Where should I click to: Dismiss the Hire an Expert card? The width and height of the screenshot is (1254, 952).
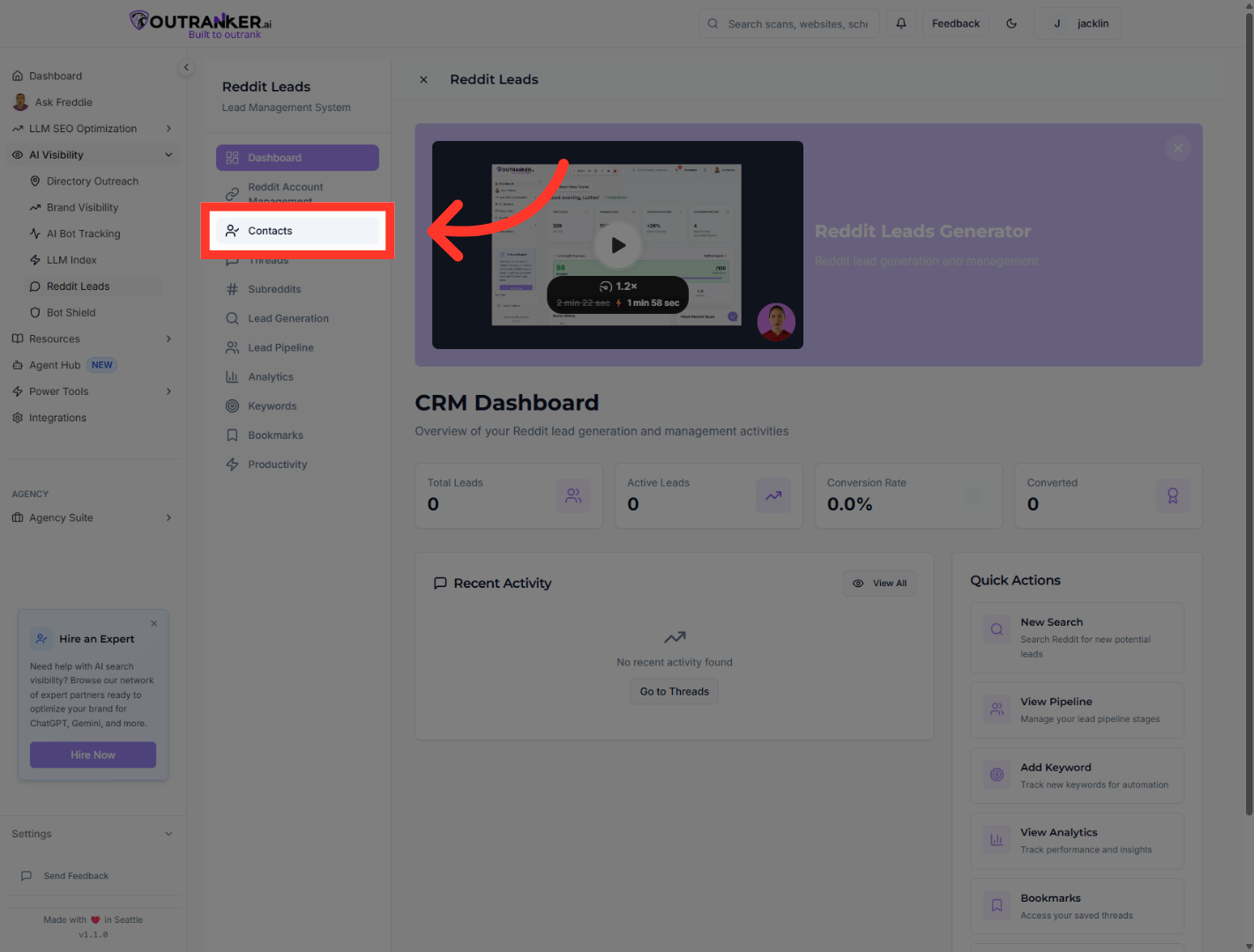[154, 623]
